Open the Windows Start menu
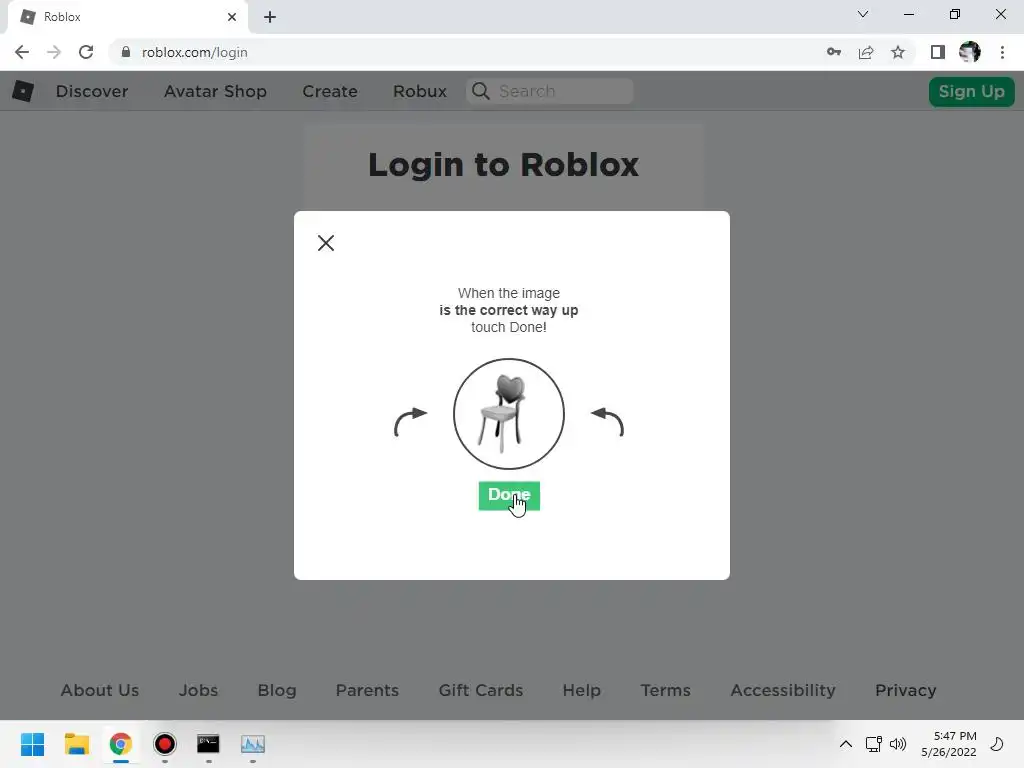Viewport: 1024px width, 768px height. click(33, 744)
